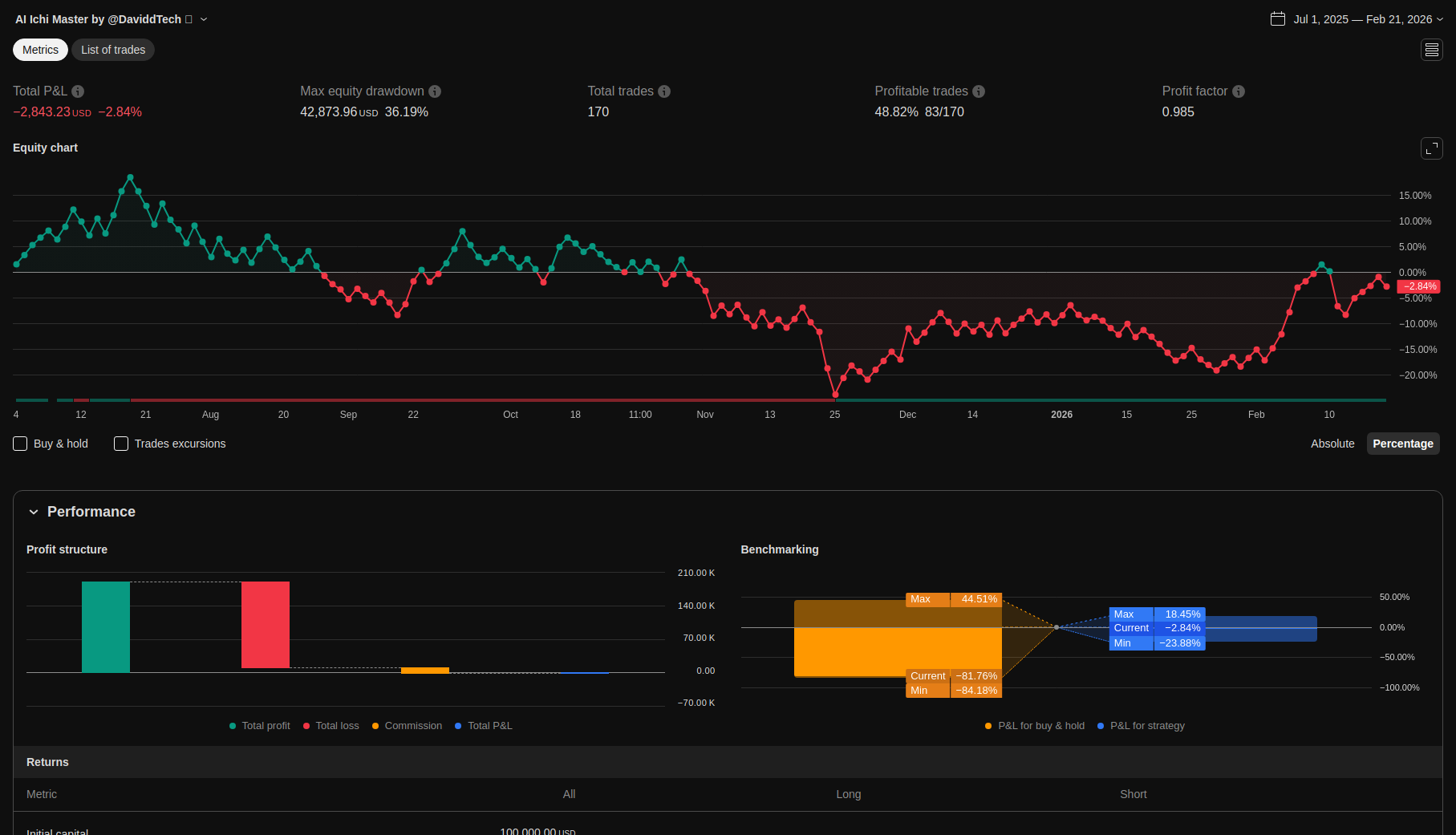Click the Max equity drawdown info icon
Screen dimensions: 1456x835
click(435, 91)
